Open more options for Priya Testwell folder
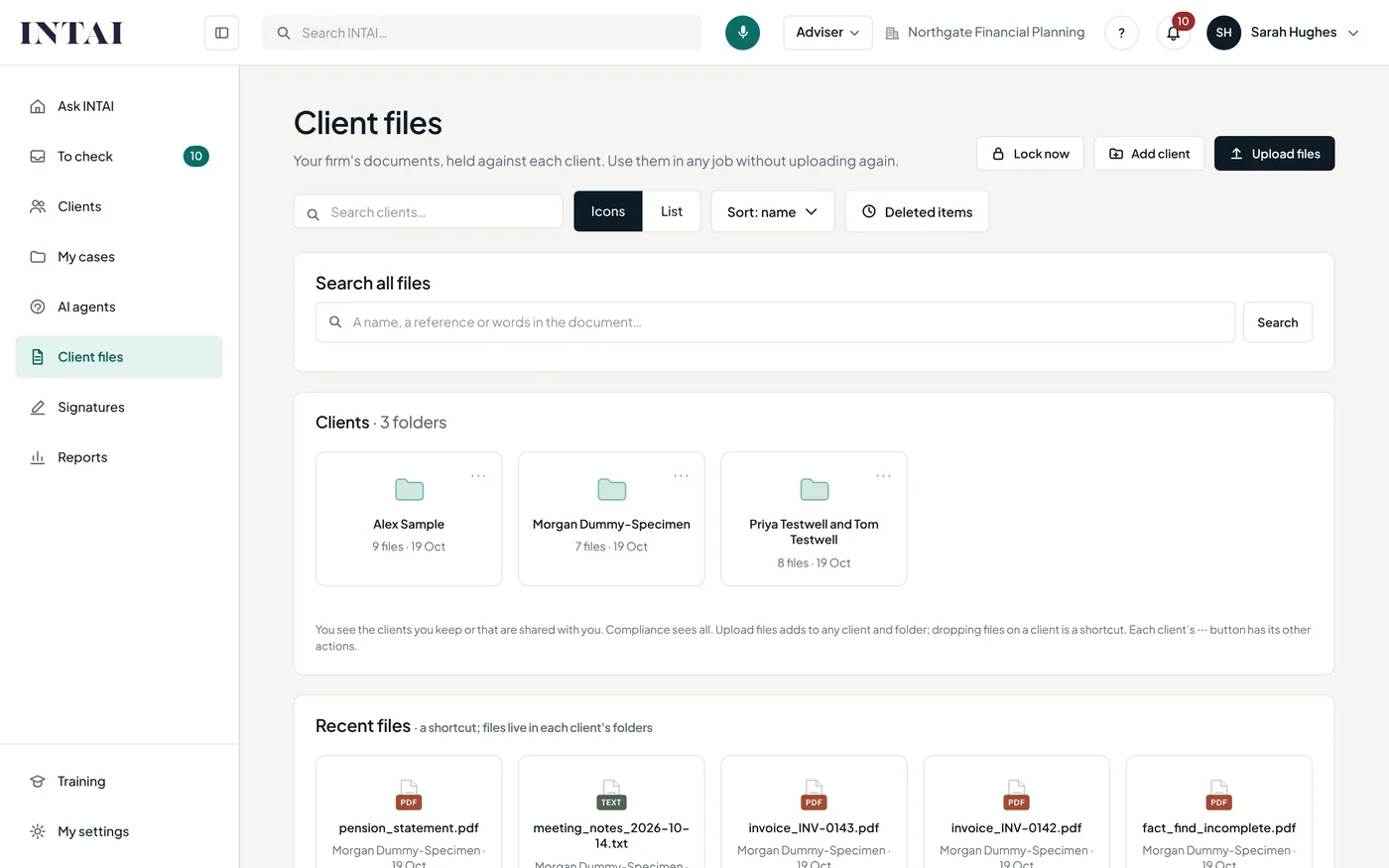Image resolution: width=1389 pixels, height=868 pixels. (883, 476)
